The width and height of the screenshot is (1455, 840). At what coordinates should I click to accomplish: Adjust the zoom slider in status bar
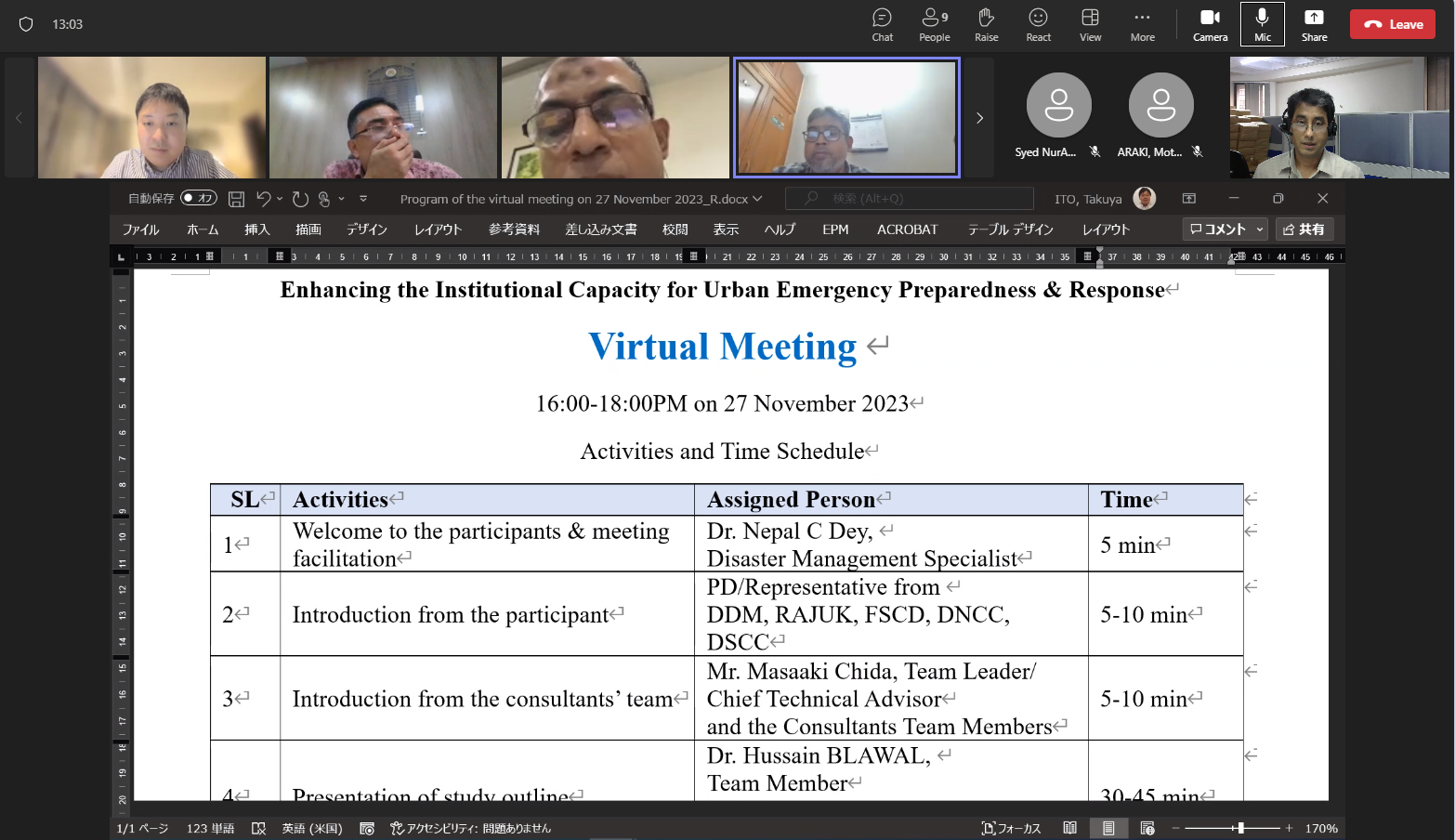(1239, 828)
